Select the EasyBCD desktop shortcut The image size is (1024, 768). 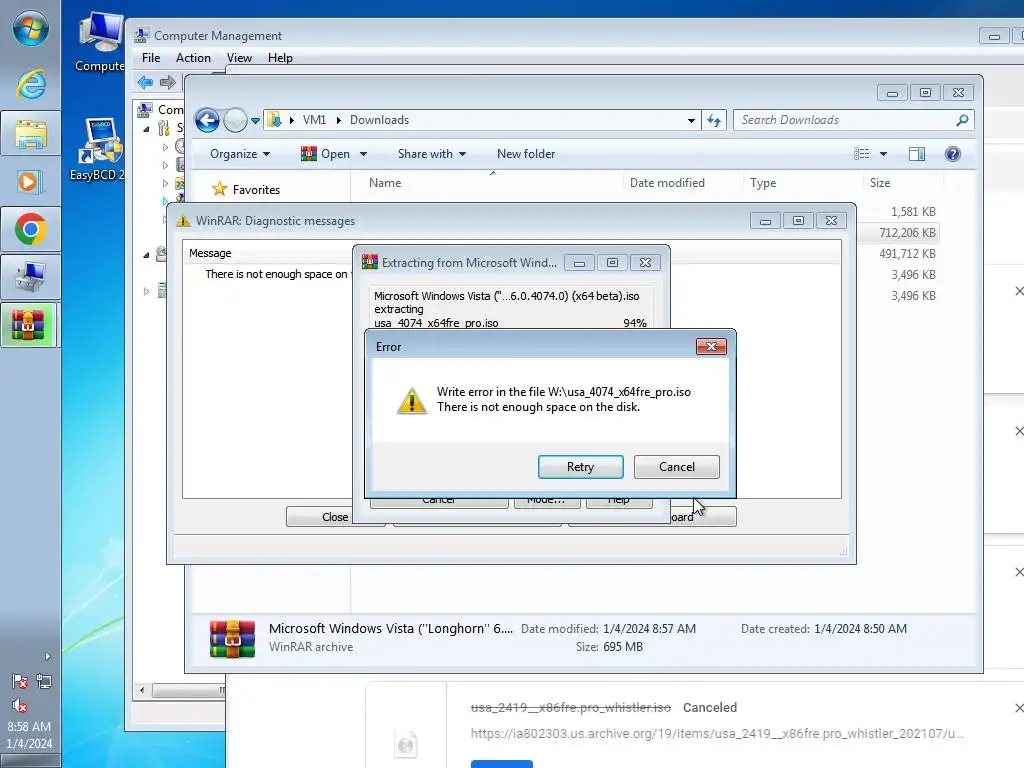[x=97, y=149]
